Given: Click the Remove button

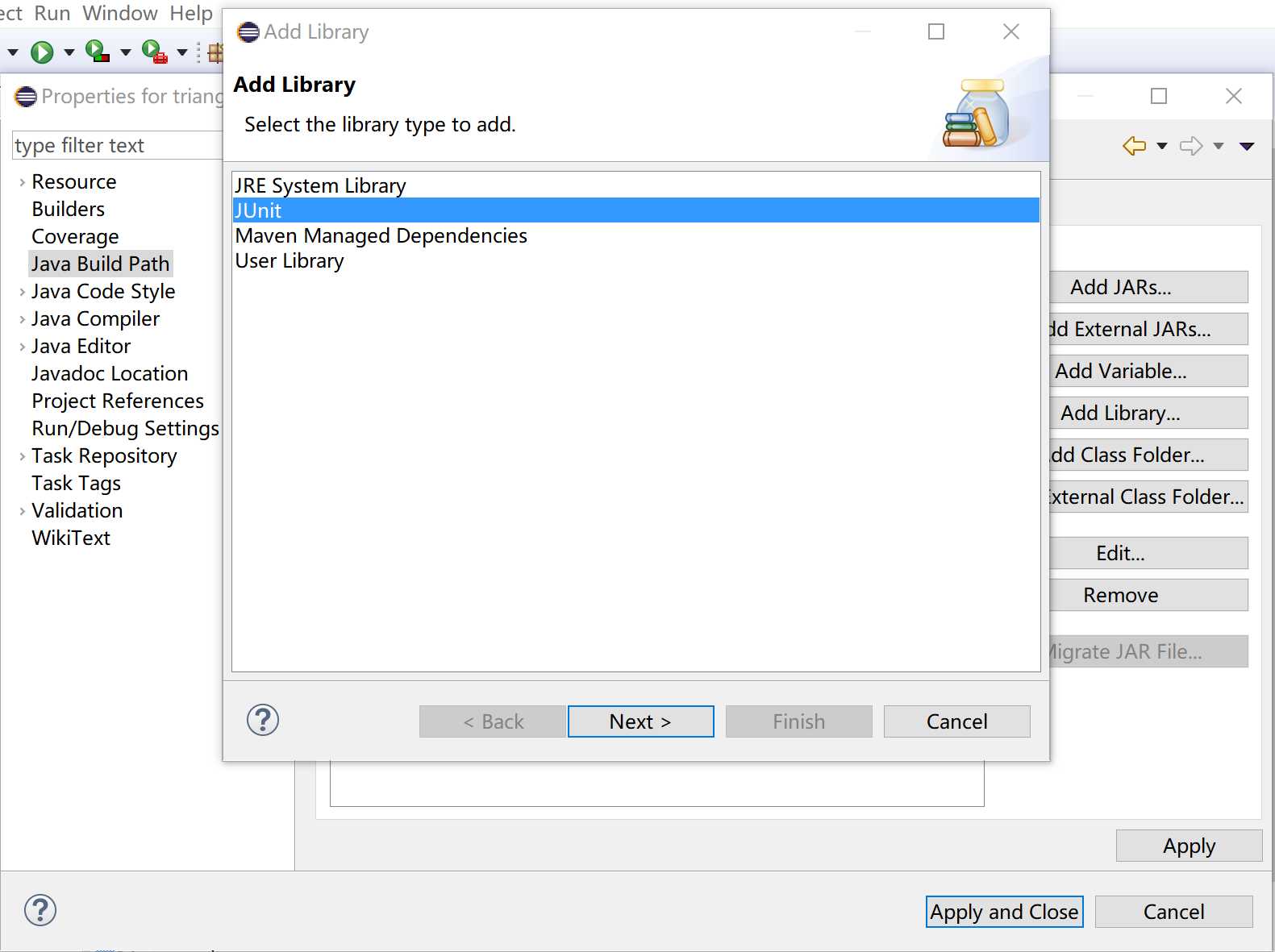Looking at the screenshot, I should (x=1149, y=595).
